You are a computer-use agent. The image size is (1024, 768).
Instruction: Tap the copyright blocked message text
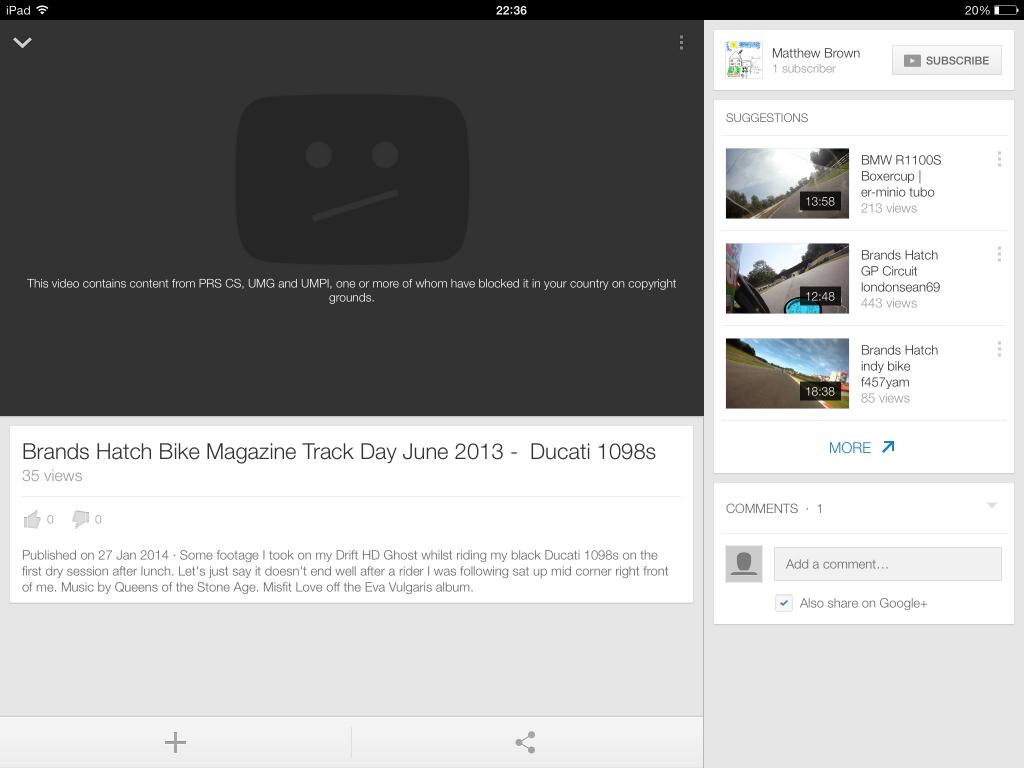(351, 291)
